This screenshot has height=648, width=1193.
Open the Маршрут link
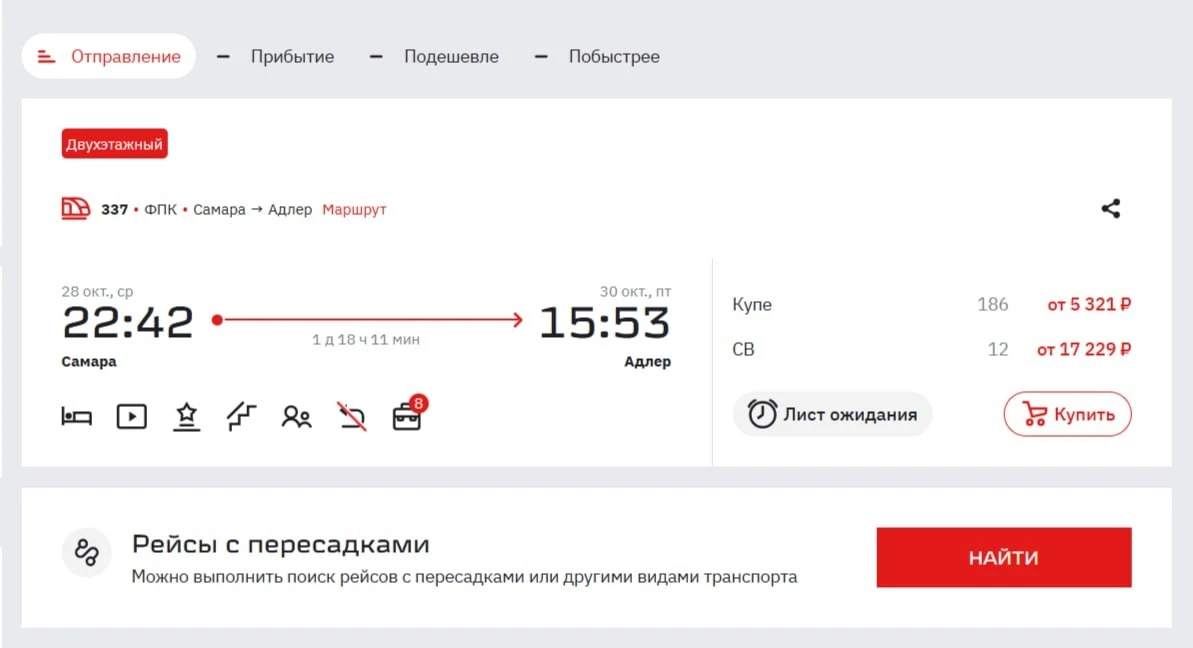pos(355,209)
